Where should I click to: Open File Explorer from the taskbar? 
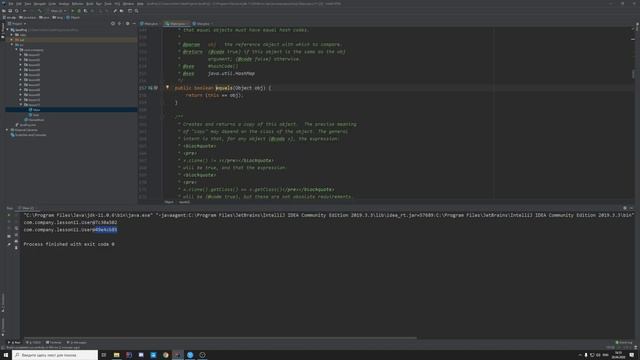pyautogui.click(x=116, y=355)
